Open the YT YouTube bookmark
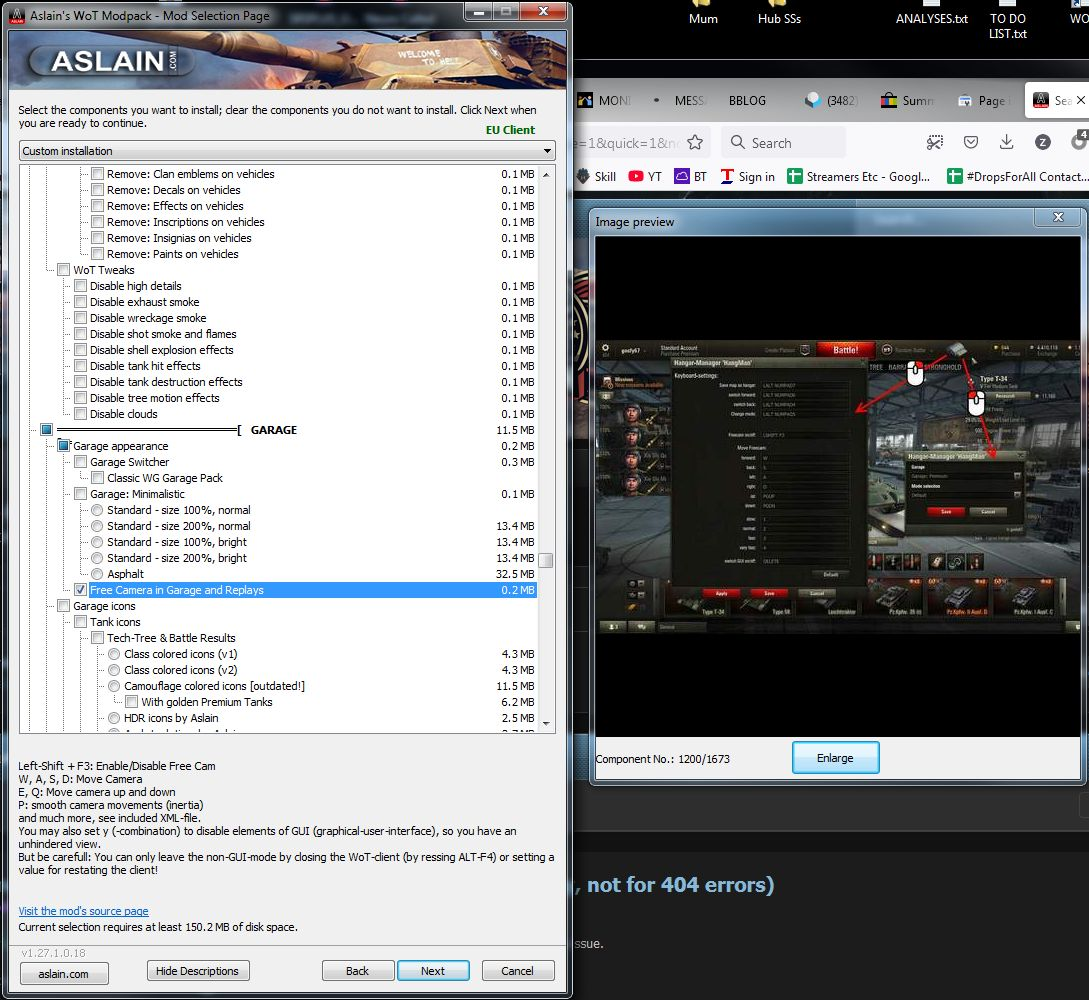Viewport: 1089px width, 1000px height. coord(645,176)
